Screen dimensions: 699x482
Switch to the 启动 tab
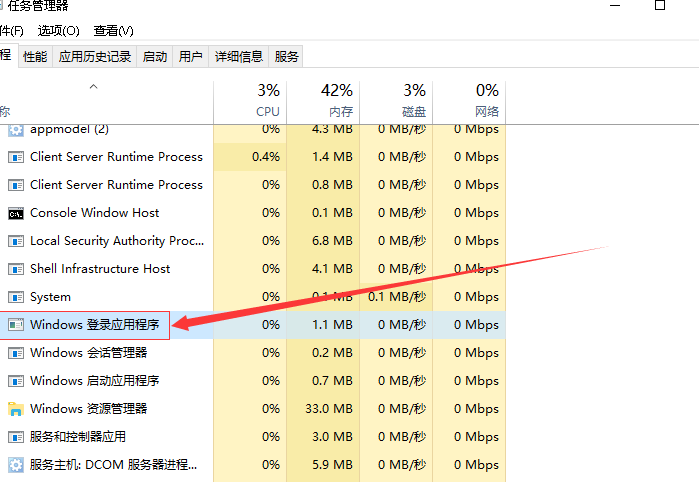[x=155, y=57]
